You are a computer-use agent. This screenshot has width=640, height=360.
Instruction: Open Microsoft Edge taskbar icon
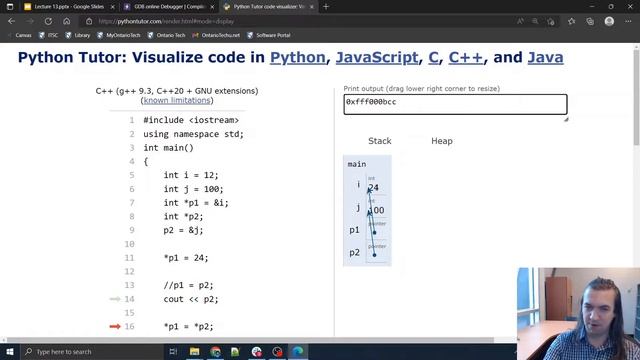(298, 351)
